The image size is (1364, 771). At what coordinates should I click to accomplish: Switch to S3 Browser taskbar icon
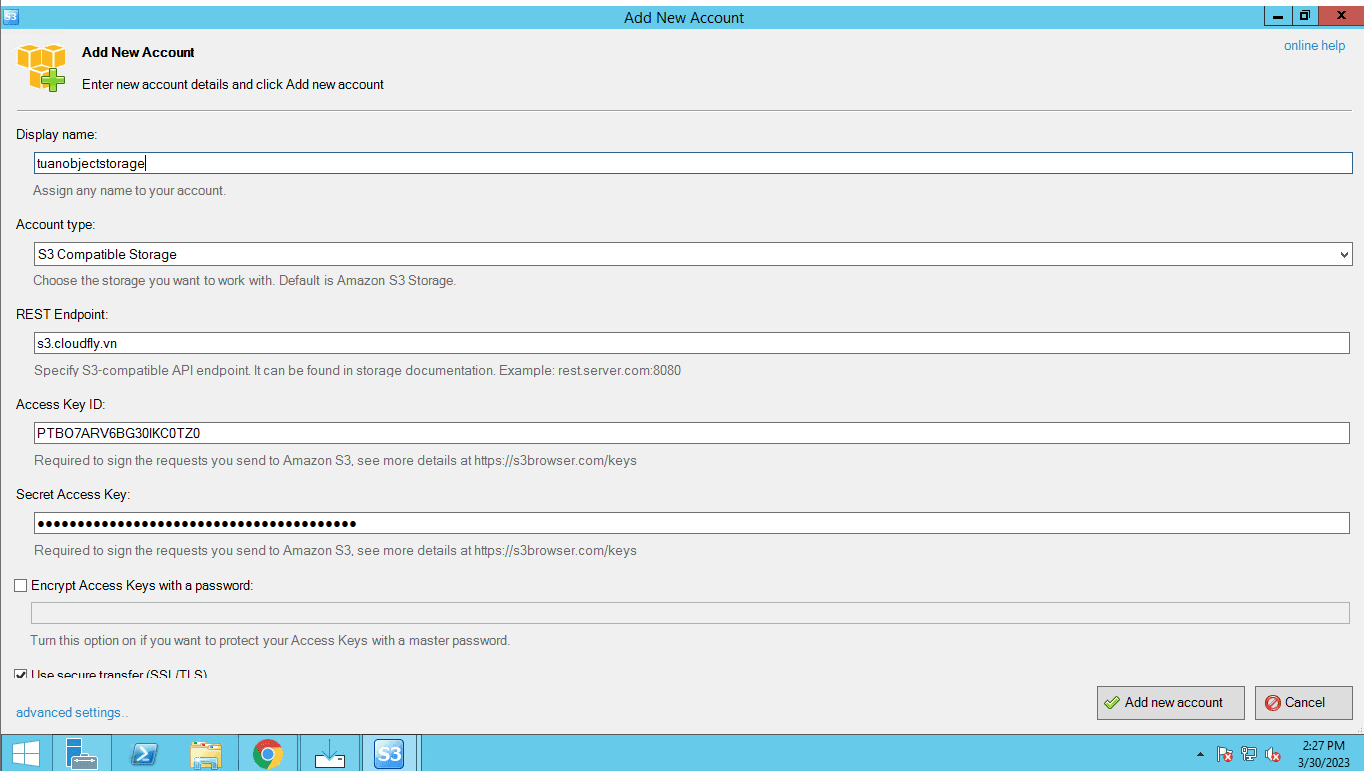click(389, 753)
